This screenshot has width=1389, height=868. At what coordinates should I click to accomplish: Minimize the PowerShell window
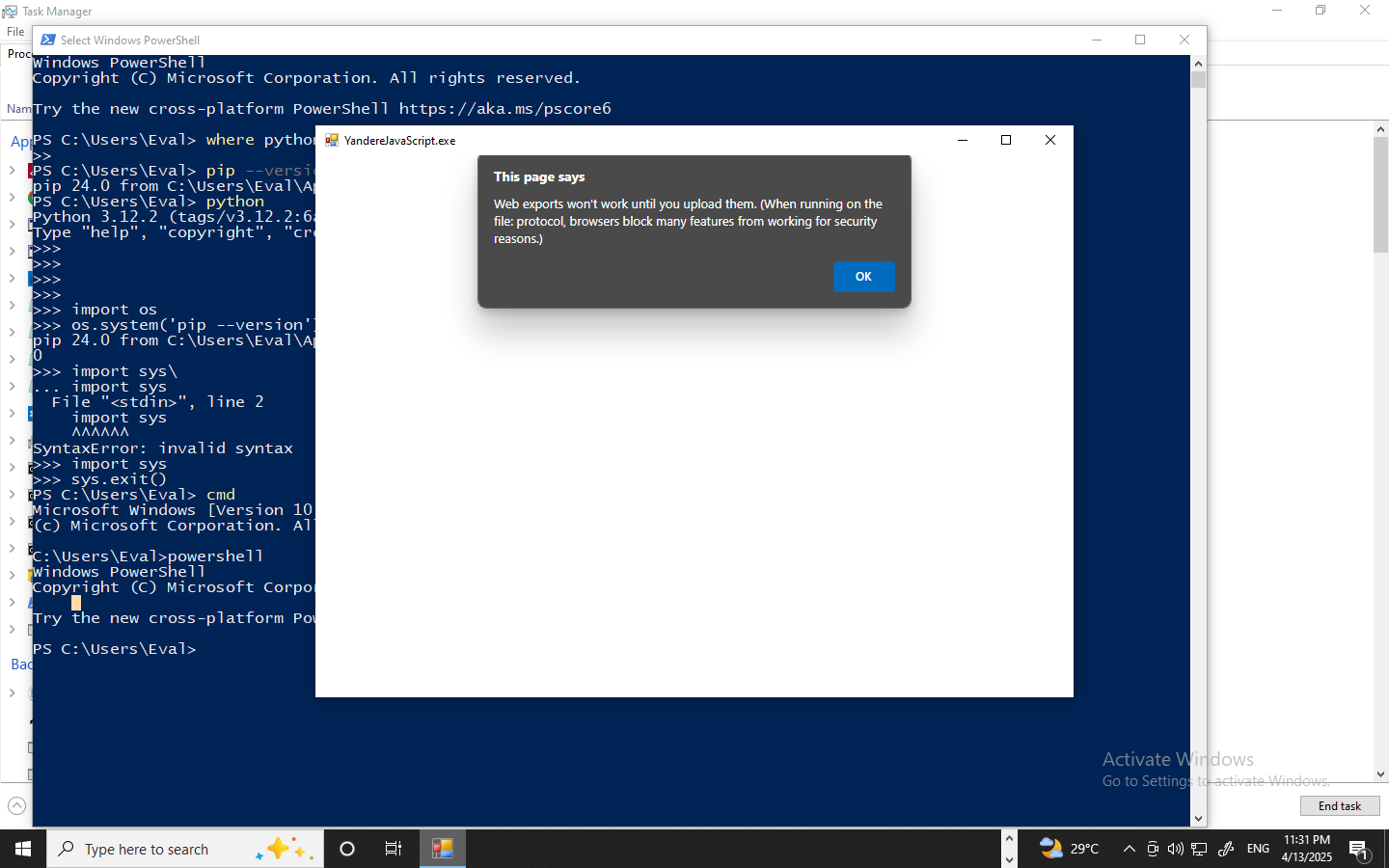click(x=1096, y=40)
